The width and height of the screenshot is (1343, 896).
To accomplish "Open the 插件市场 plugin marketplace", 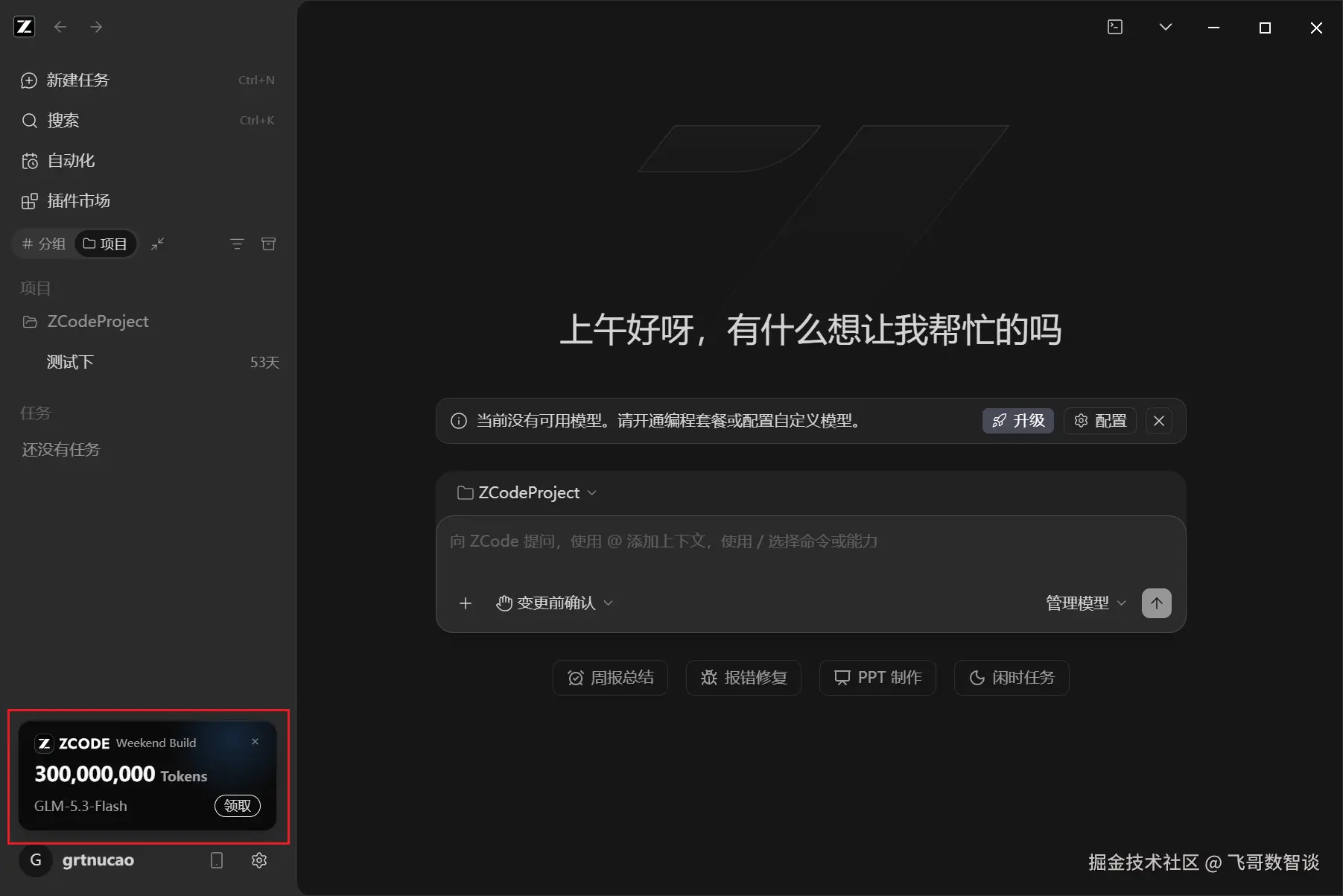I will [148, 200].
